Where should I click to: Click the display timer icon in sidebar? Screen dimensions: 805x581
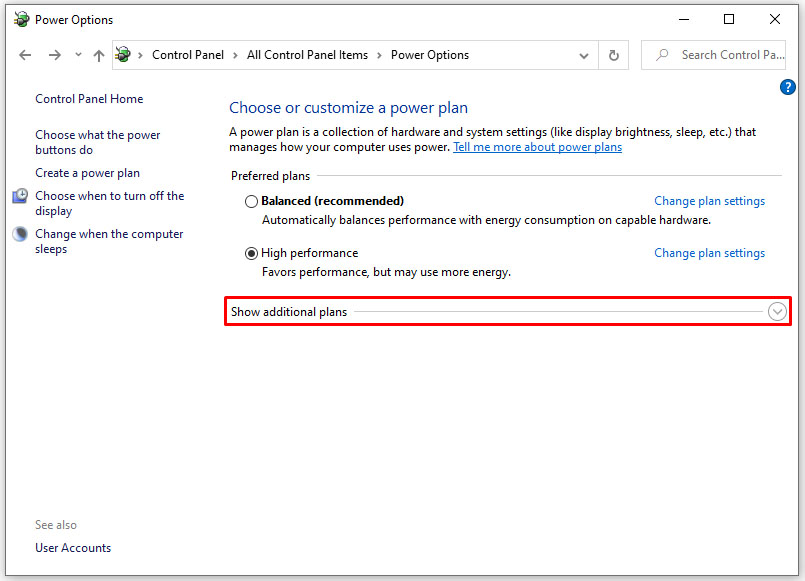click(20, 196)
